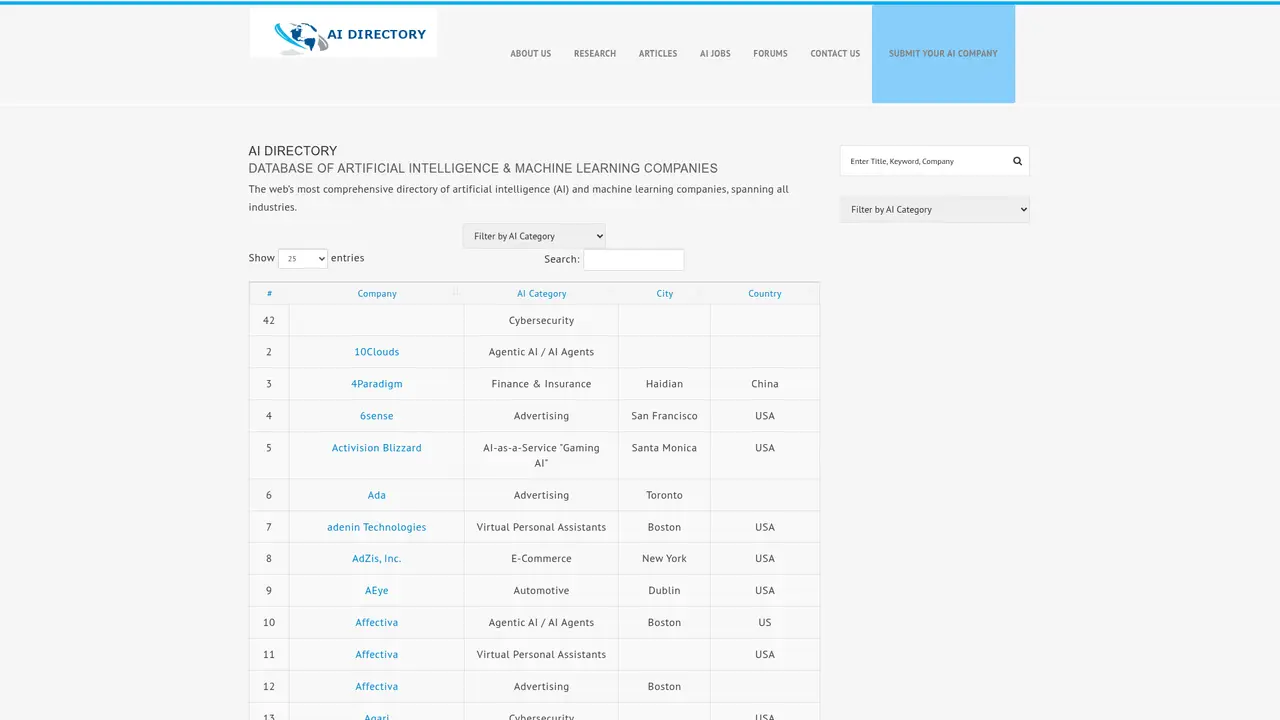Open the 10Clouds company link
Image resolution: width=1280 pixels, height=720 pixels.
[377, 352]
